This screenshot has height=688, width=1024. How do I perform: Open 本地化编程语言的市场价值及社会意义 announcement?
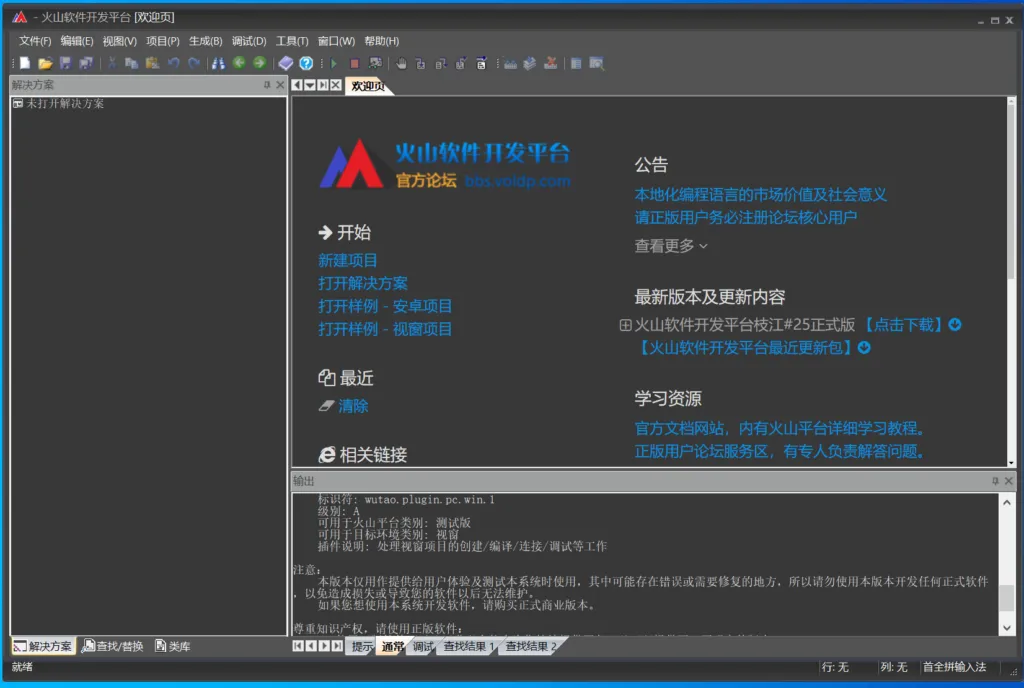(x=760, y=195)
